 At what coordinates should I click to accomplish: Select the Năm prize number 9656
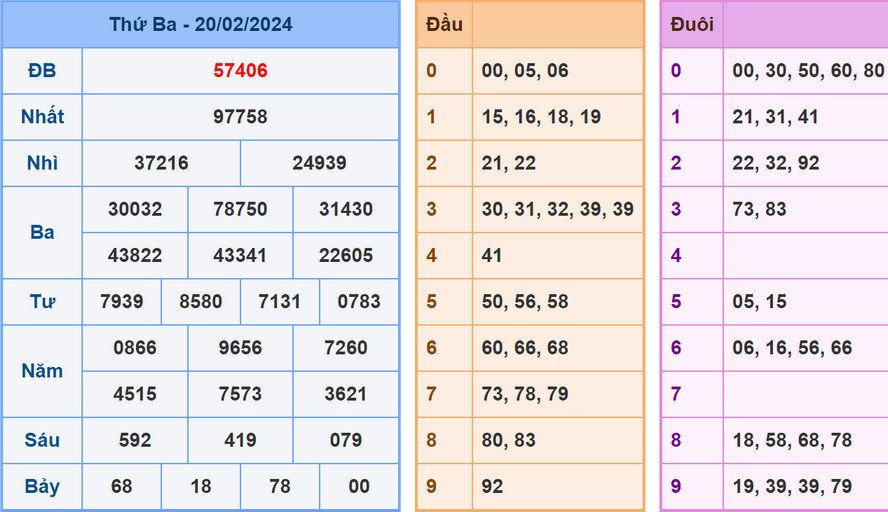[240, 348]
